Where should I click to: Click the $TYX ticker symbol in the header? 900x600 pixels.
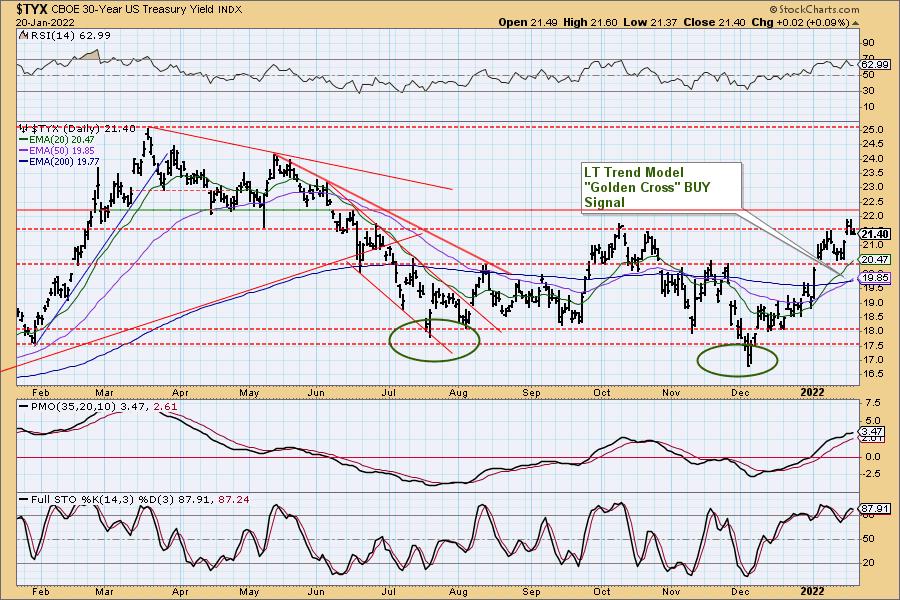pyautogui.click(x=33, y=9)
